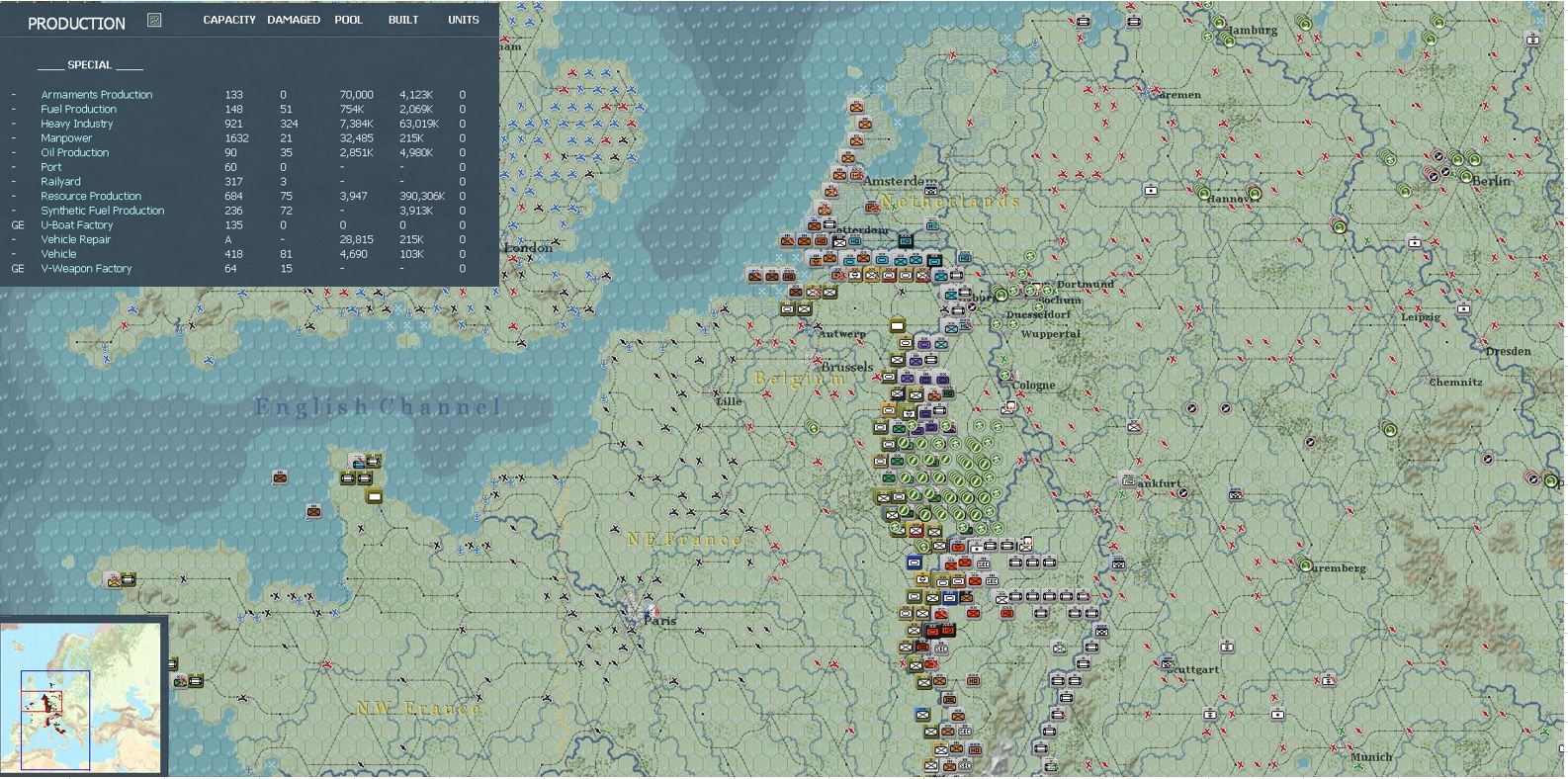
Task: Select the green air marker south of Chemnitz
Action: [1390, 429]
